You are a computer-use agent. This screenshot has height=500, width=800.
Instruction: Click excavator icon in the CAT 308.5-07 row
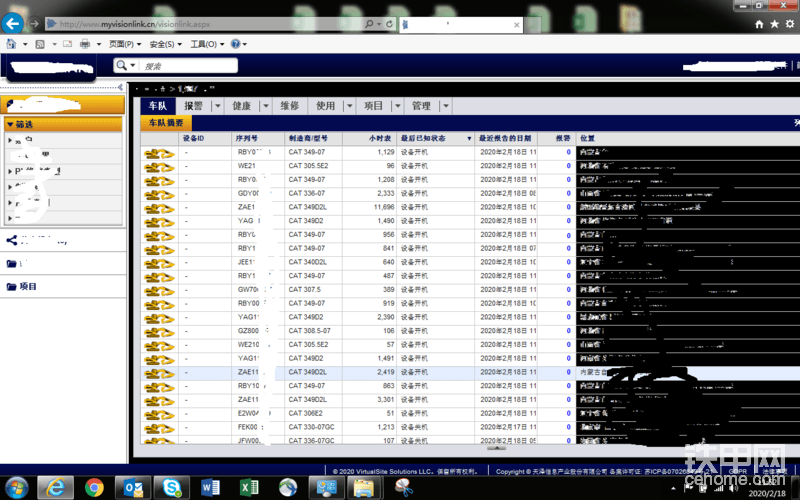(159, 332)
